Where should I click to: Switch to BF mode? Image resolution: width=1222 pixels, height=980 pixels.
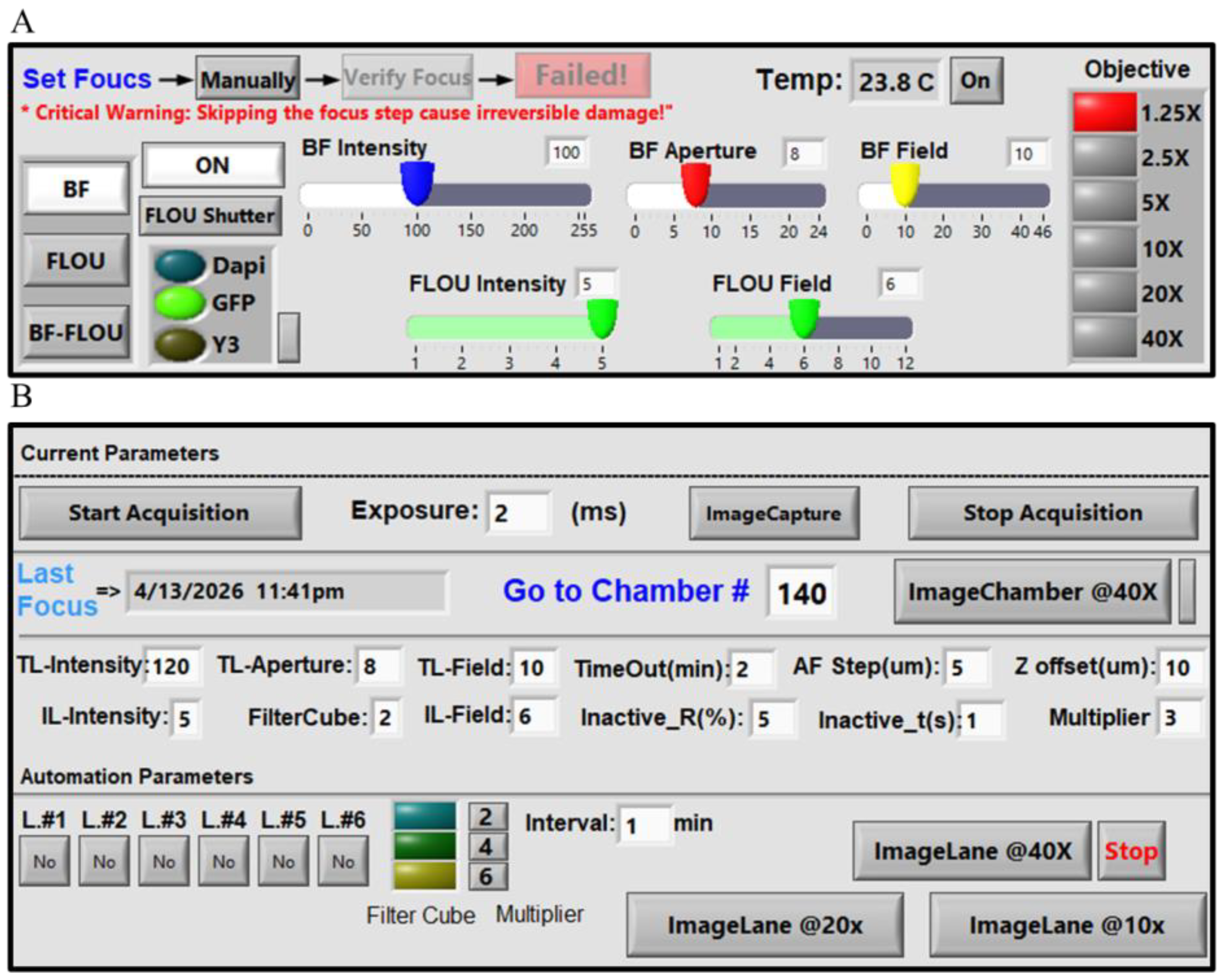click(x=76, y=189)
